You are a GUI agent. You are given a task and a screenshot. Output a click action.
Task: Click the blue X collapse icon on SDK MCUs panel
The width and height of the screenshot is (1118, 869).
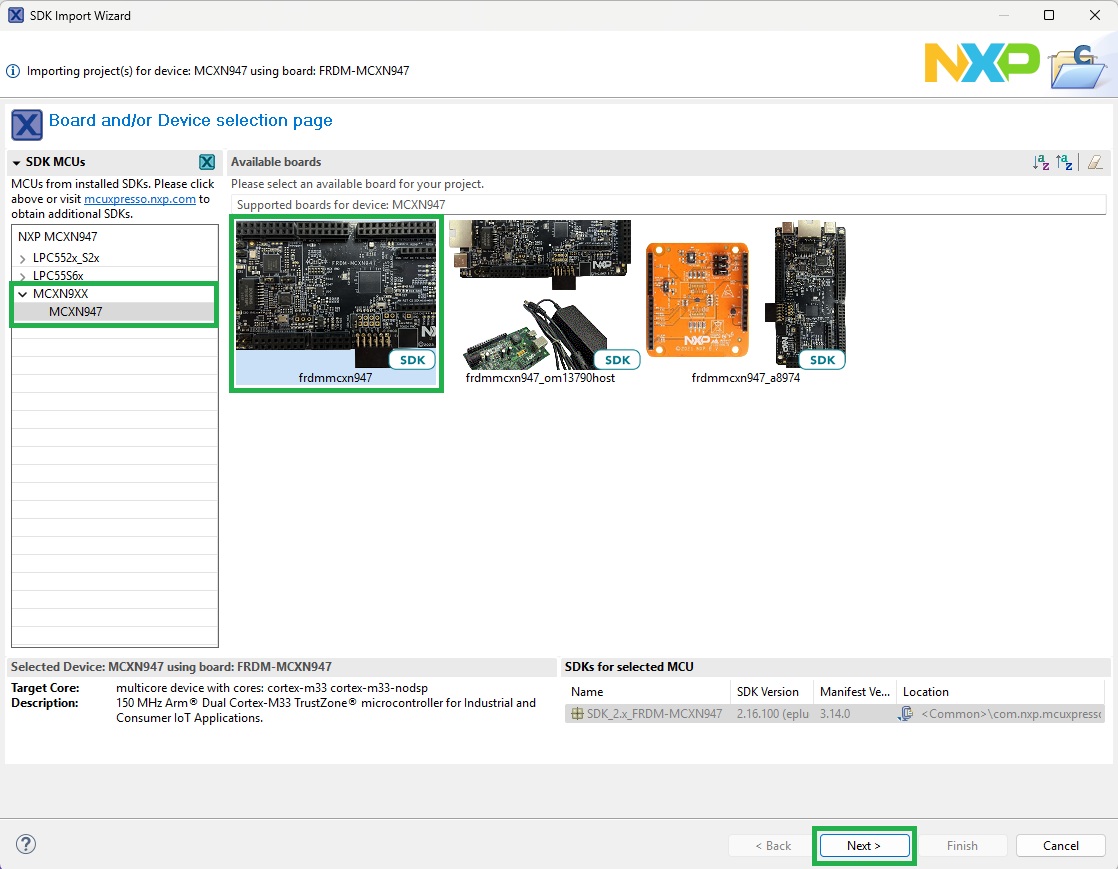click(x=207, y=161)
